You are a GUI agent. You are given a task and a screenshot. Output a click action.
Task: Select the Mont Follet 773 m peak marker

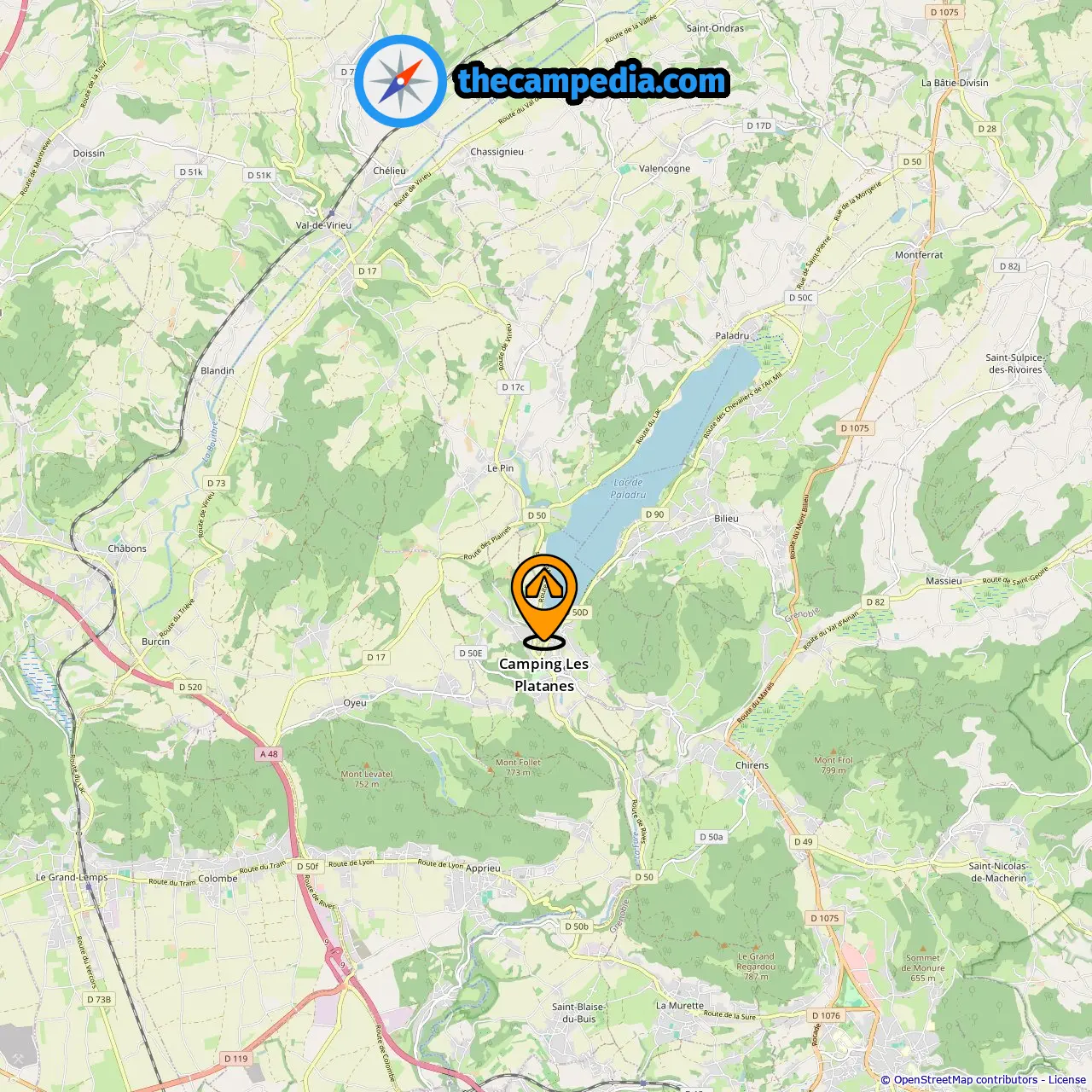coord(518,767)
